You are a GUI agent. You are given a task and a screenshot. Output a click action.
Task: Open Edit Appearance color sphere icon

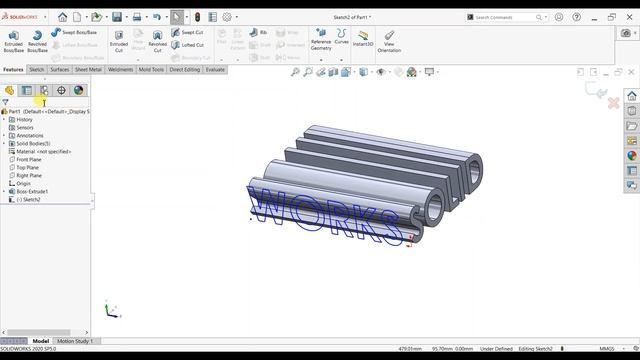[x=411, y=72]
